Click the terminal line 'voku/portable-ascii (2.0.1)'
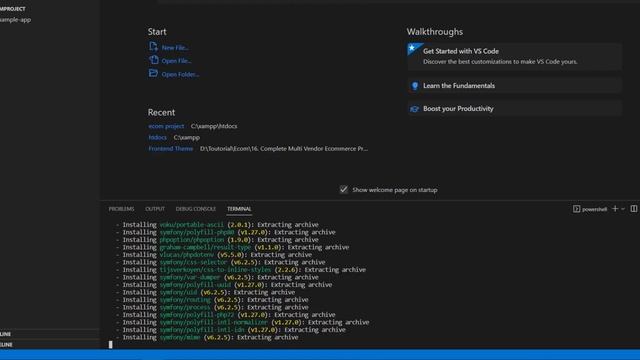Viewport: 640px width, 360px height. (217, 224)
